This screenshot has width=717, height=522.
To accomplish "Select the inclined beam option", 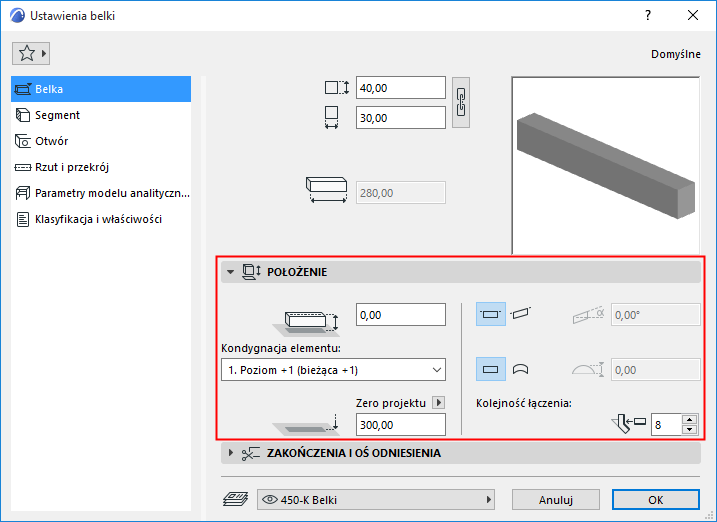I will pos(520,314).
